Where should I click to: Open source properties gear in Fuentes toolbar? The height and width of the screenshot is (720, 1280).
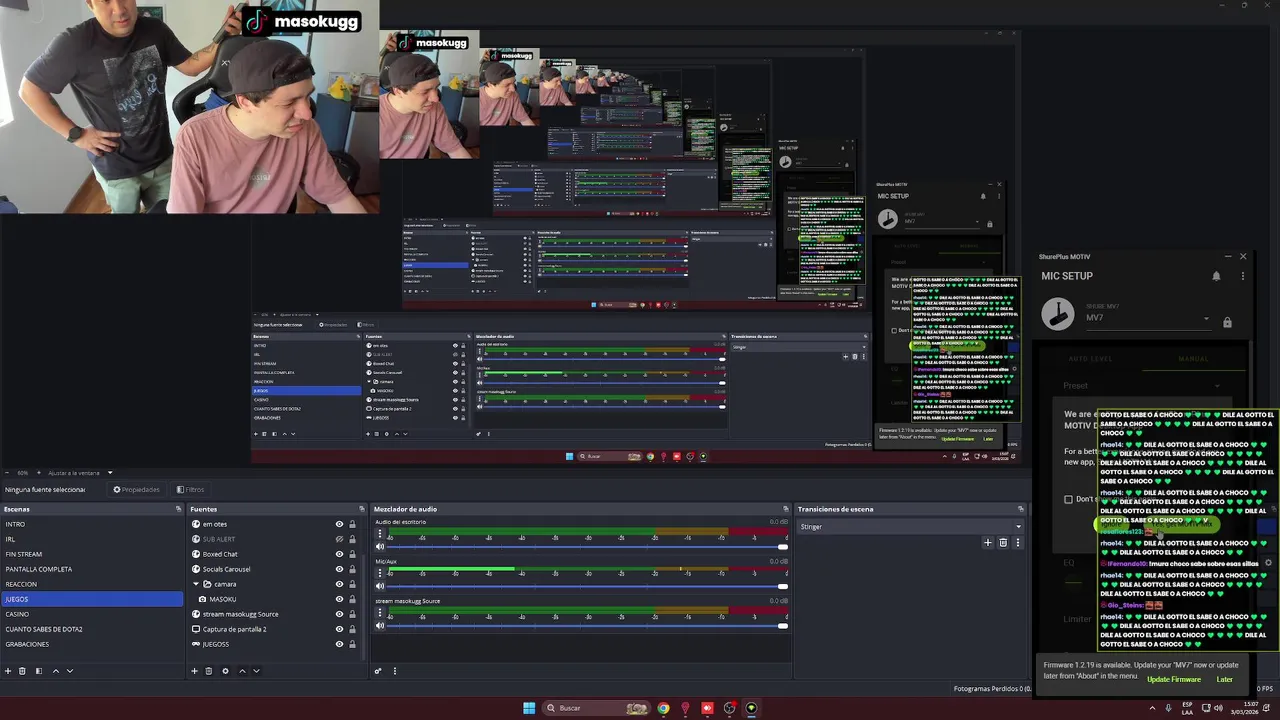pos(225,671)
